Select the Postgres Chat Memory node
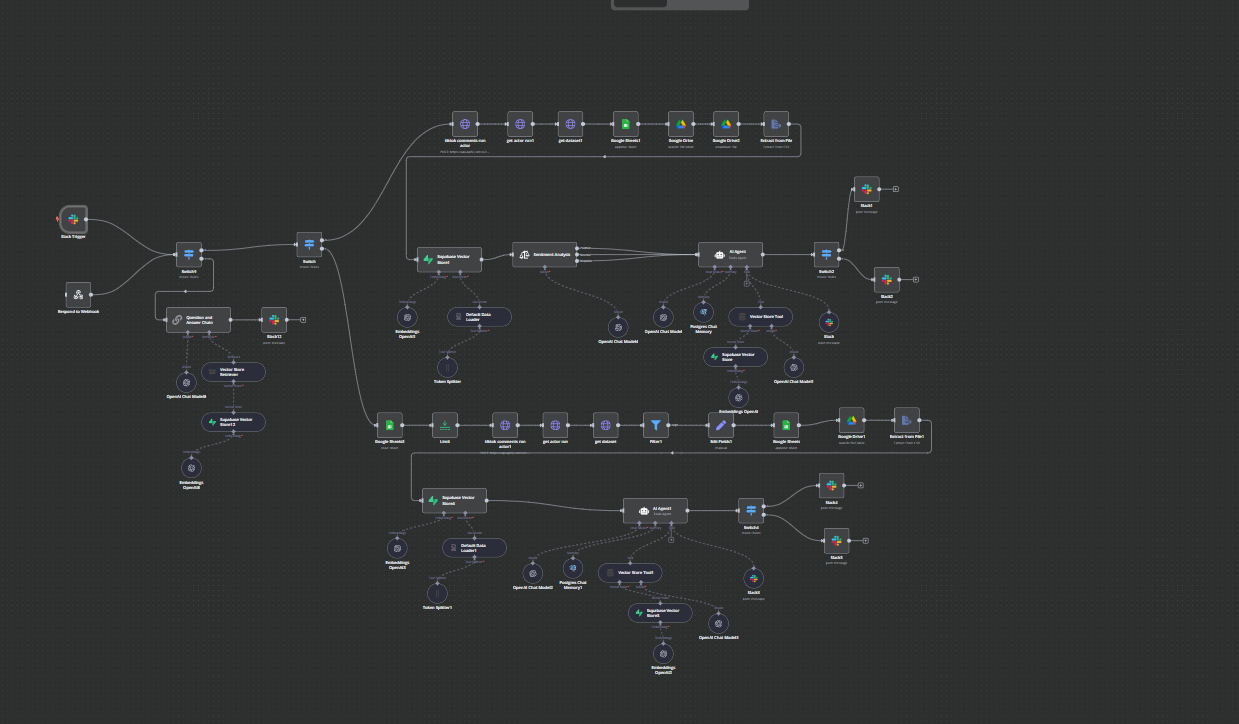Viewport: 1239px width, 724px height. [703, 311]
